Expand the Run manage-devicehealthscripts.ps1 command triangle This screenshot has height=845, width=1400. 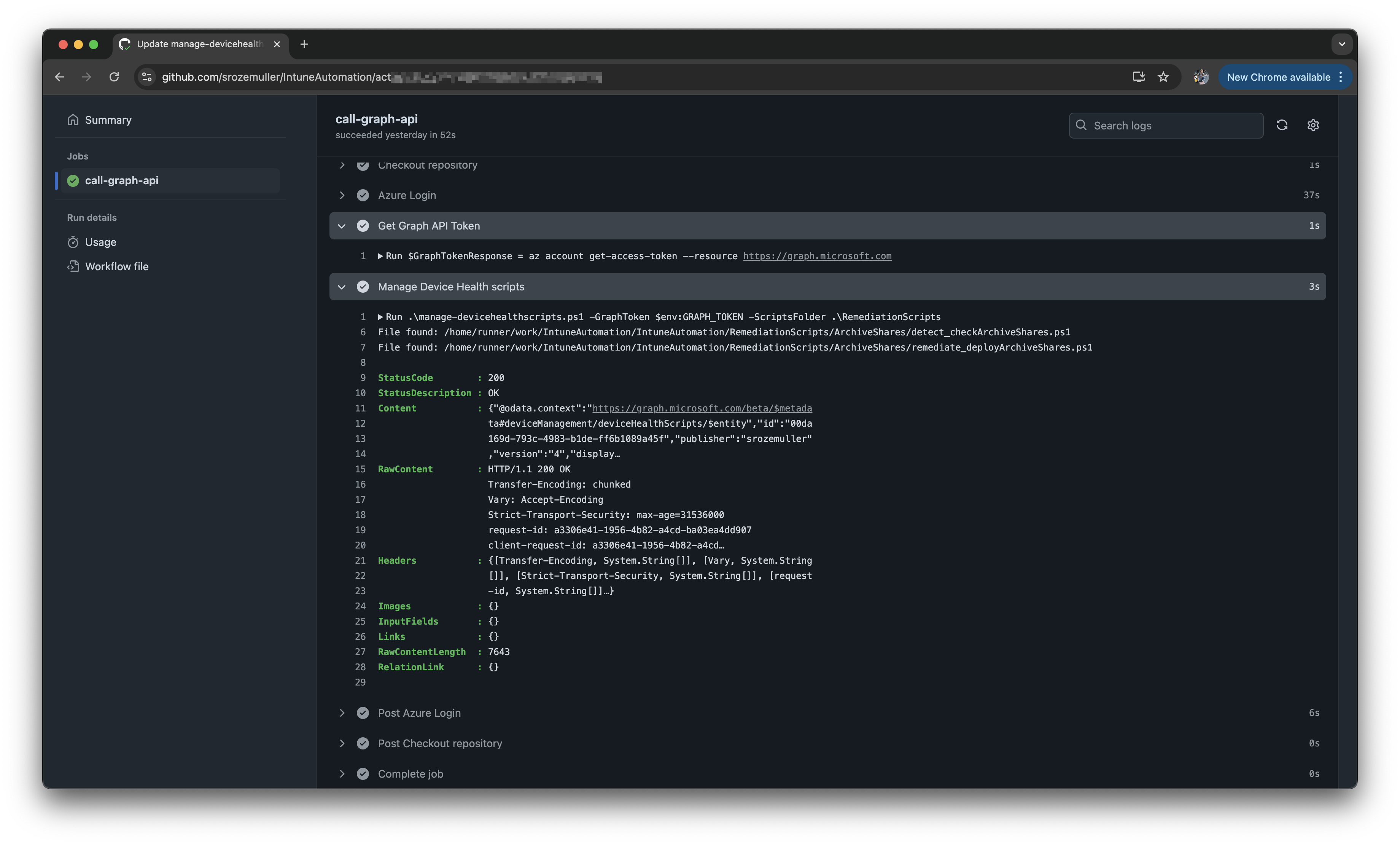pos(380,317)
